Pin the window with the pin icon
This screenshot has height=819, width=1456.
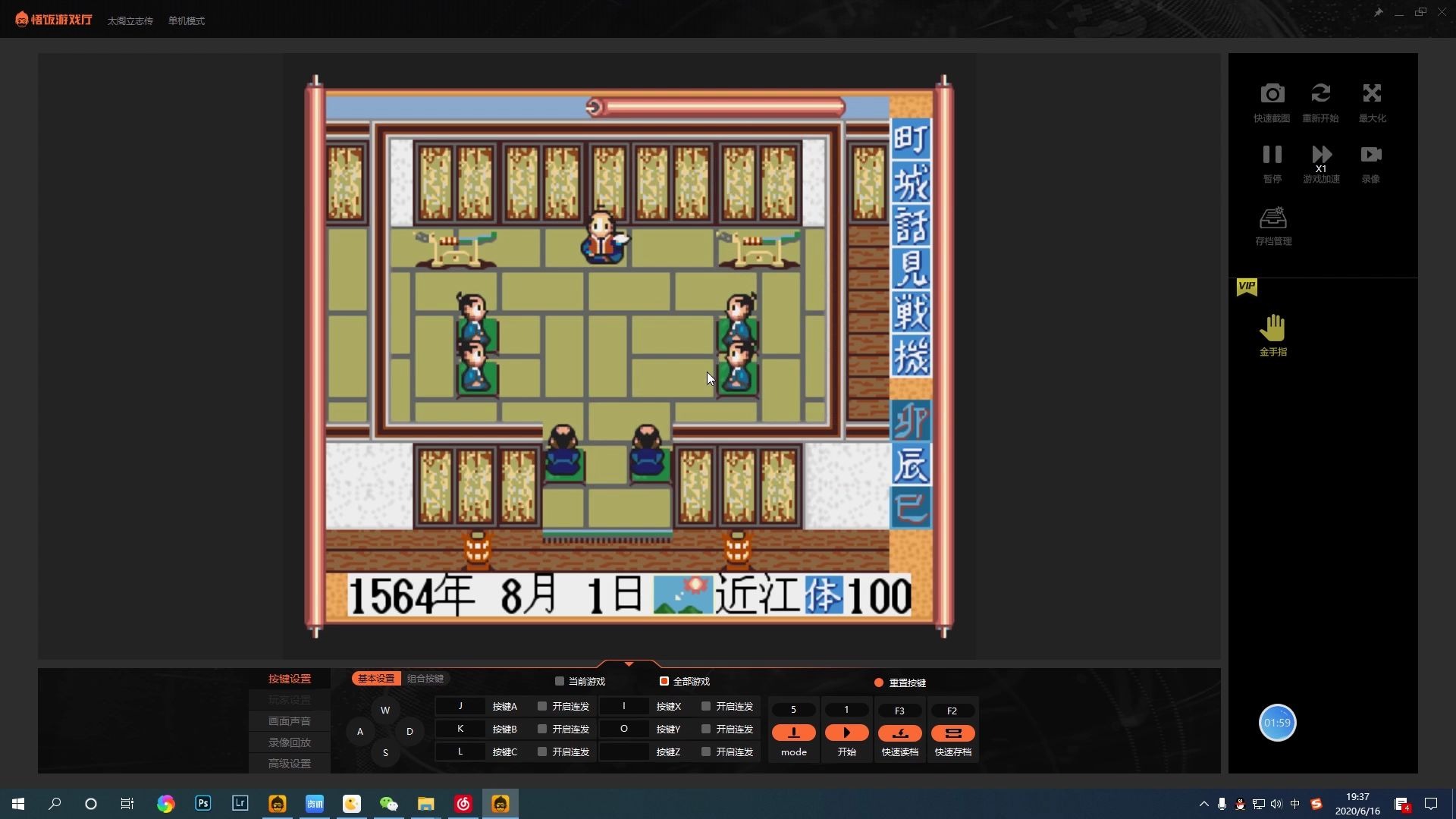1379,12
